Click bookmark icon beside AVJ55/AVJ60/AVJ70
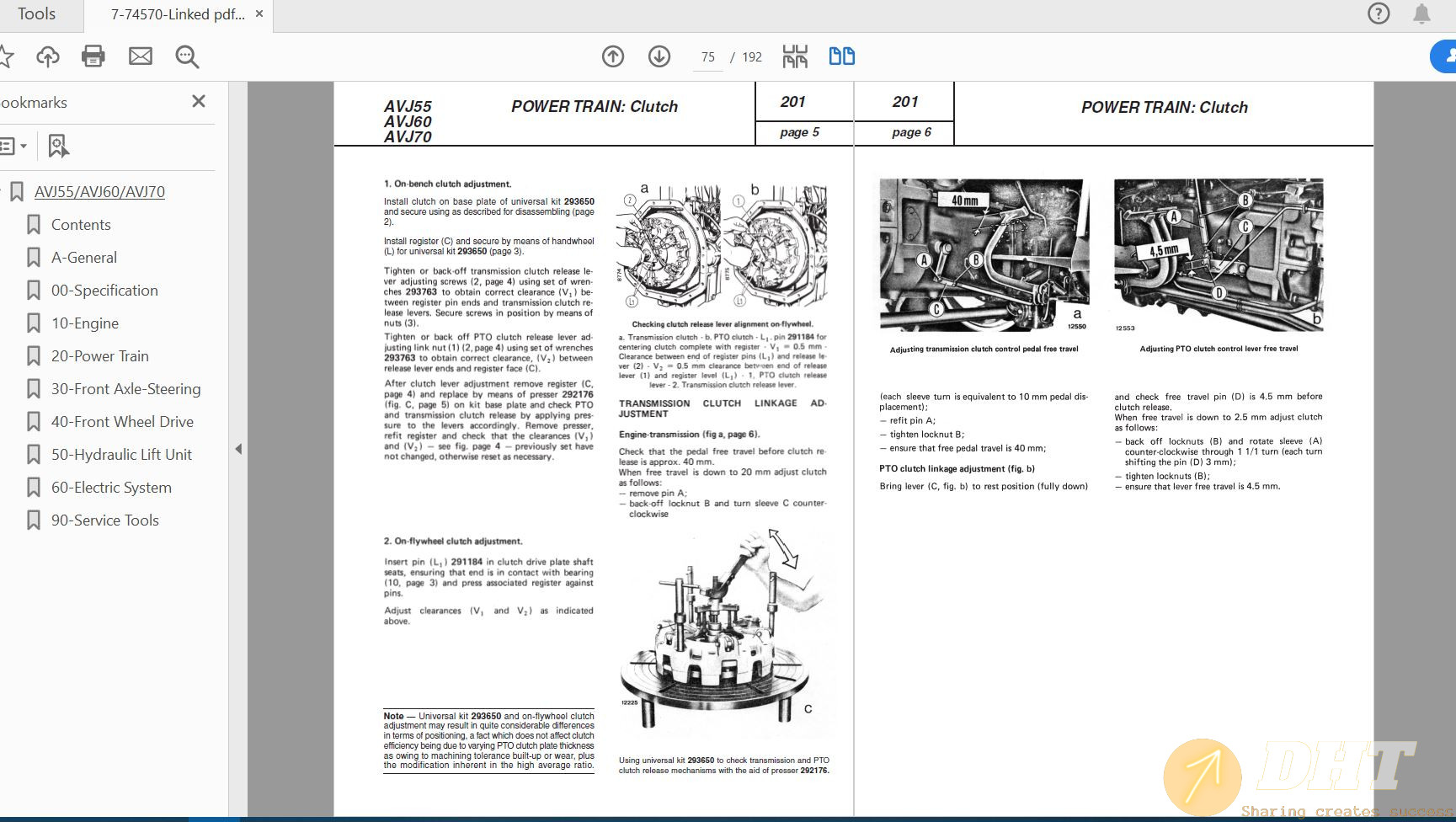Viewport: 1456px width, 822px height. click(x=17, y=192)
